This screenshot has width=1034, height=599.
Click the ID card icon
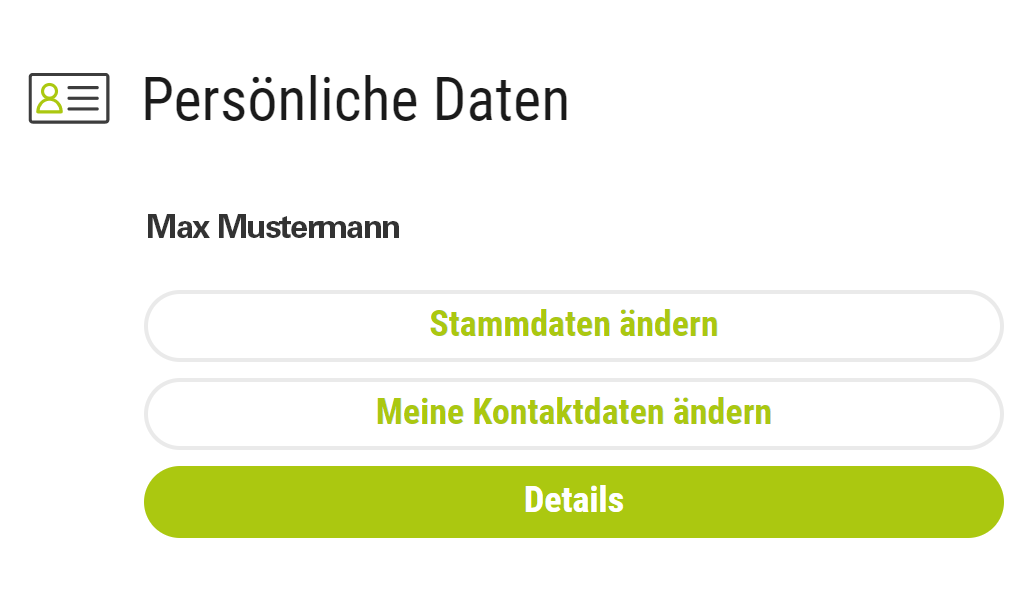(69, 98)
